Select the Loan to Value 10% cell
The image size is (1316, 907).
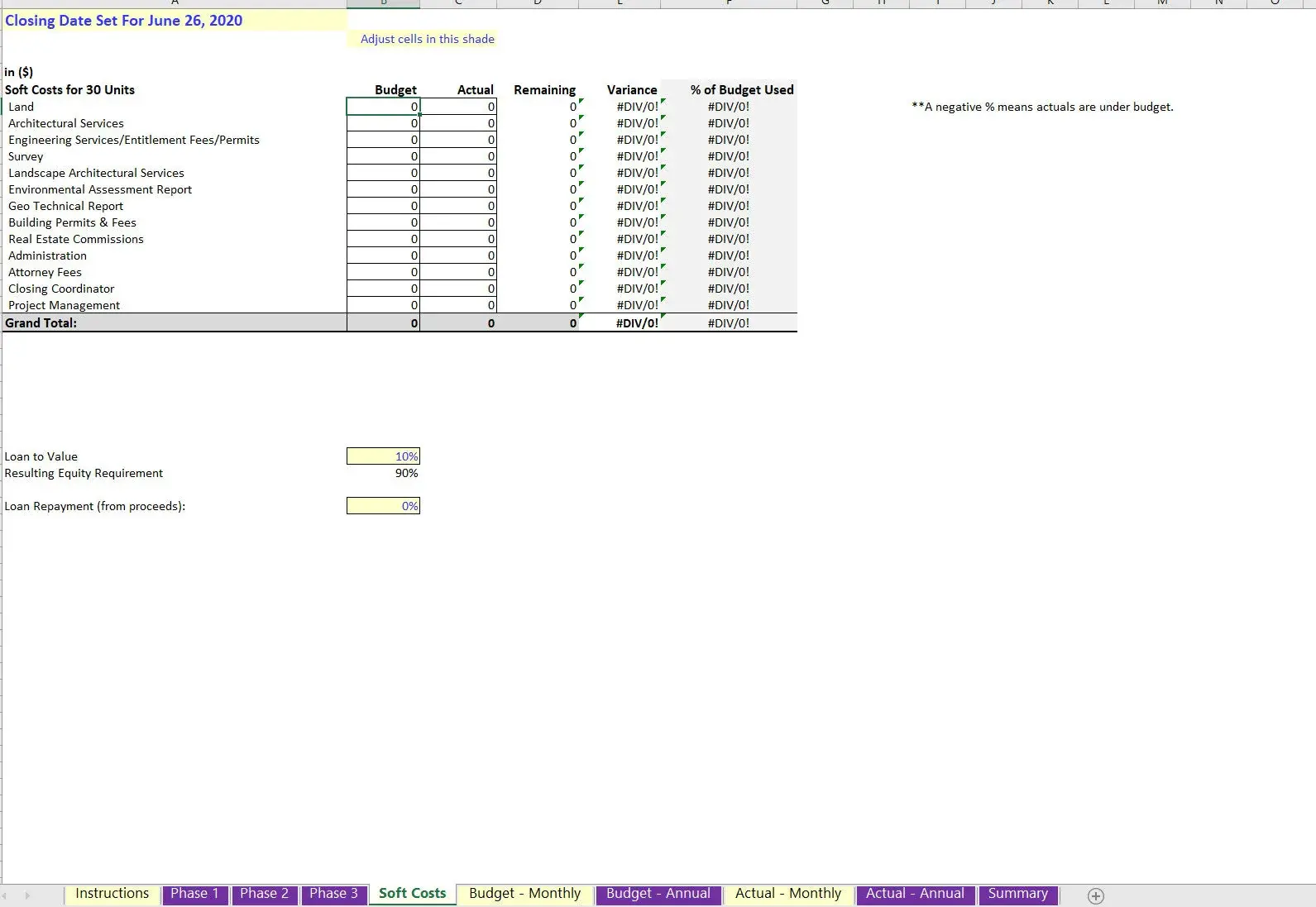pyautogui.click(x=383, y=456)
